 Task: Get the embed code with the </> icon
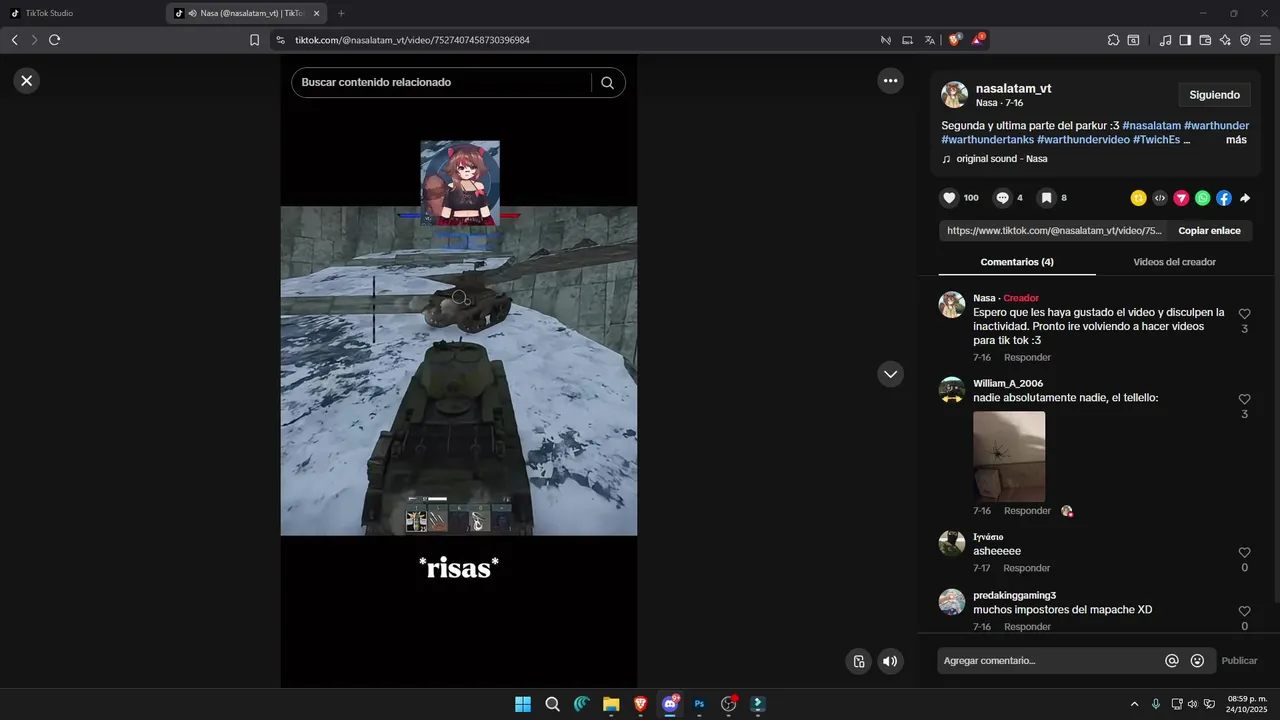1160,198
